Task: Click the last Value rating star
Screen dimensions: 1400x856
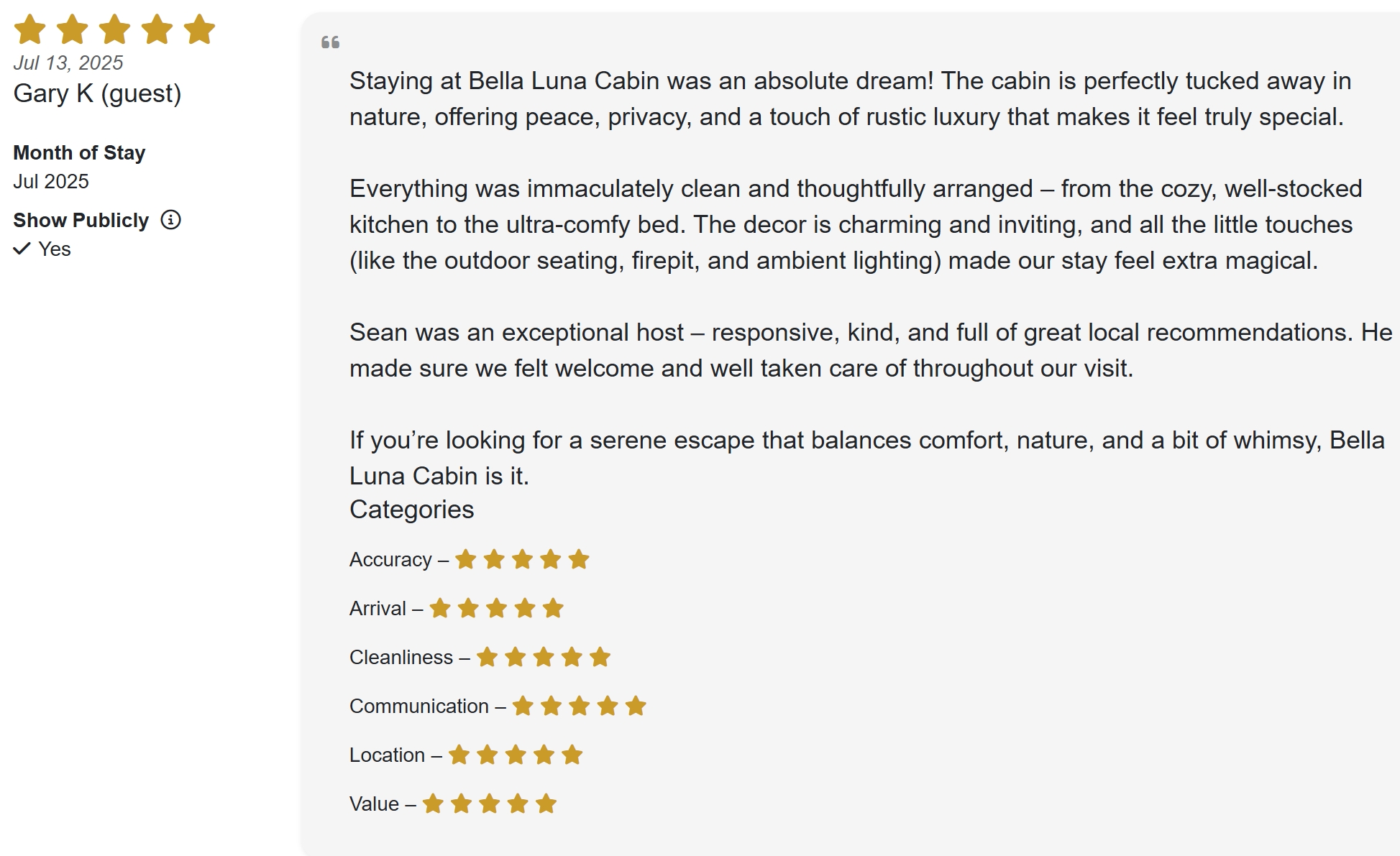Action: [x=546, y=804]
